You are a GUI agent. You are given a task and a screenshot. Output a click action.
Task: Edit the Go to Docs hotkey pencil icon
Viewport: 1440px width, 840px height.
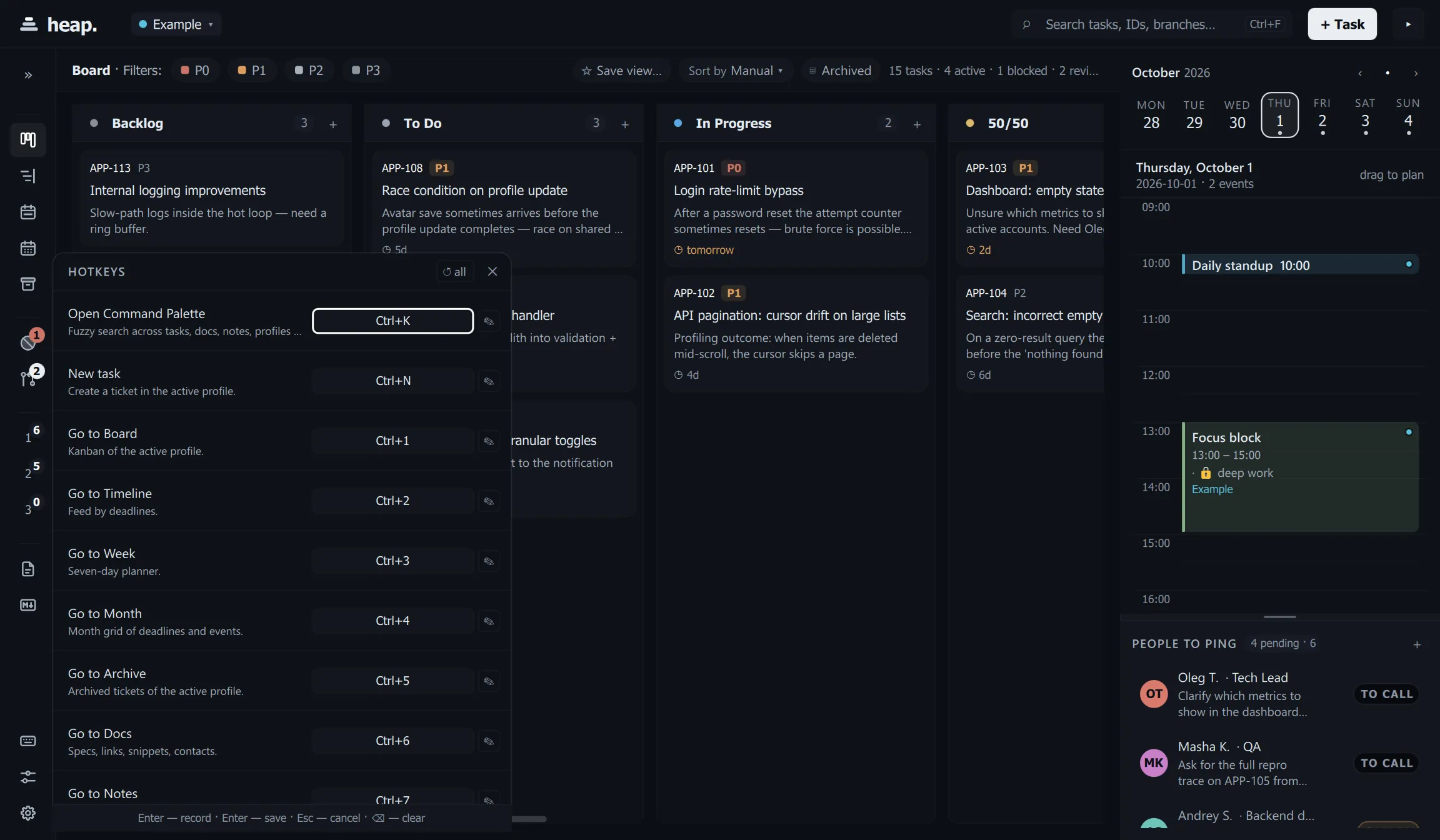click(489, 741)
